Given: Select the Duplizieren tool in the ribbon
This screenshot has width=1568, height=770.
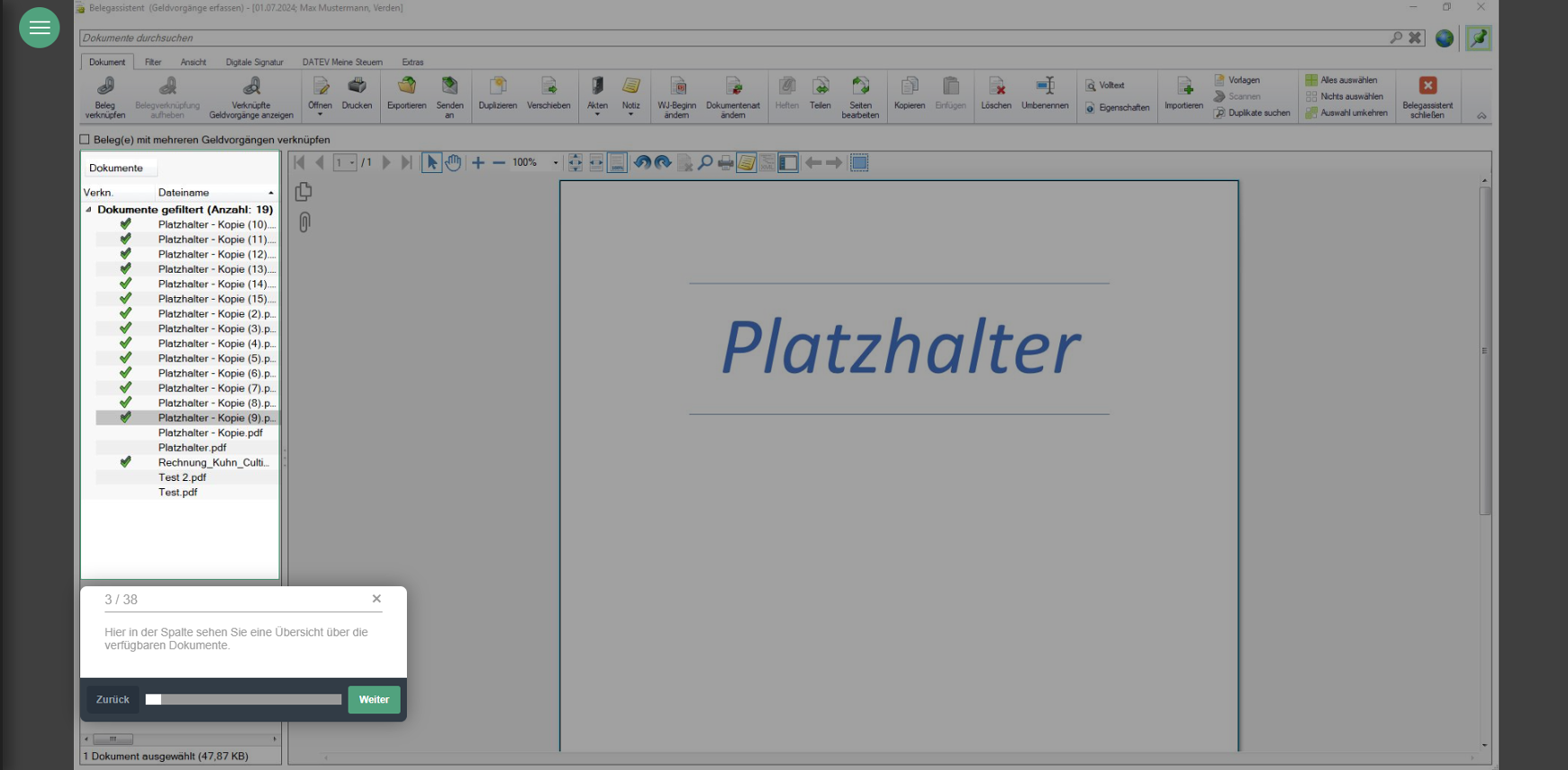Looking at the screenshot, I should tap(497, 86).
